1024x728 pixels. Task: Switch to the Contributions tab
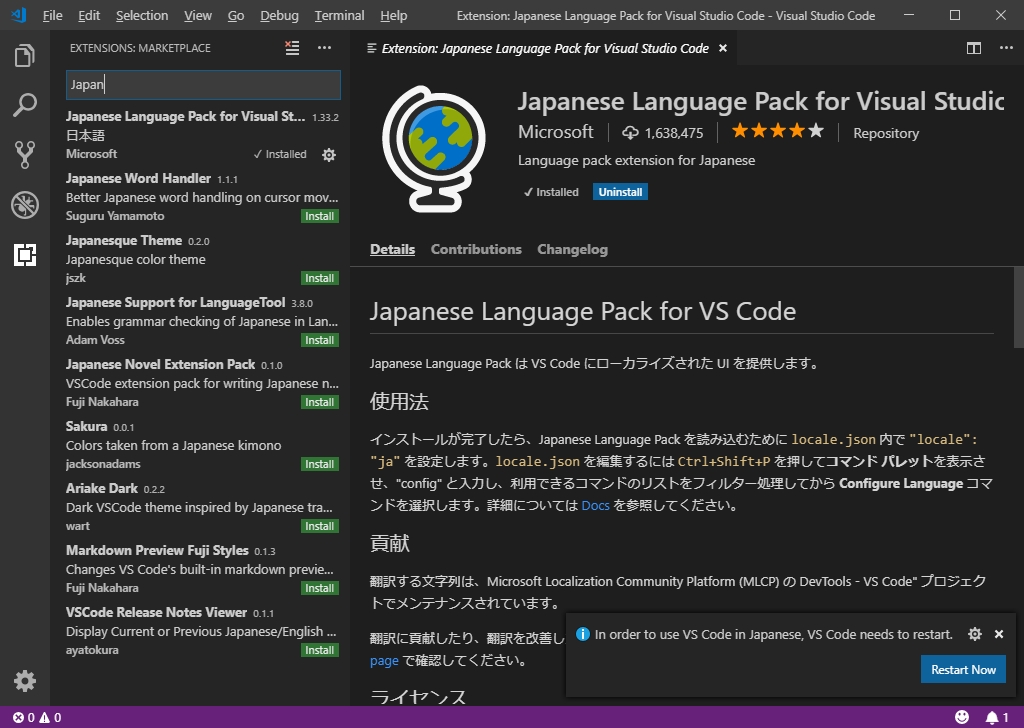pos(476,249)
